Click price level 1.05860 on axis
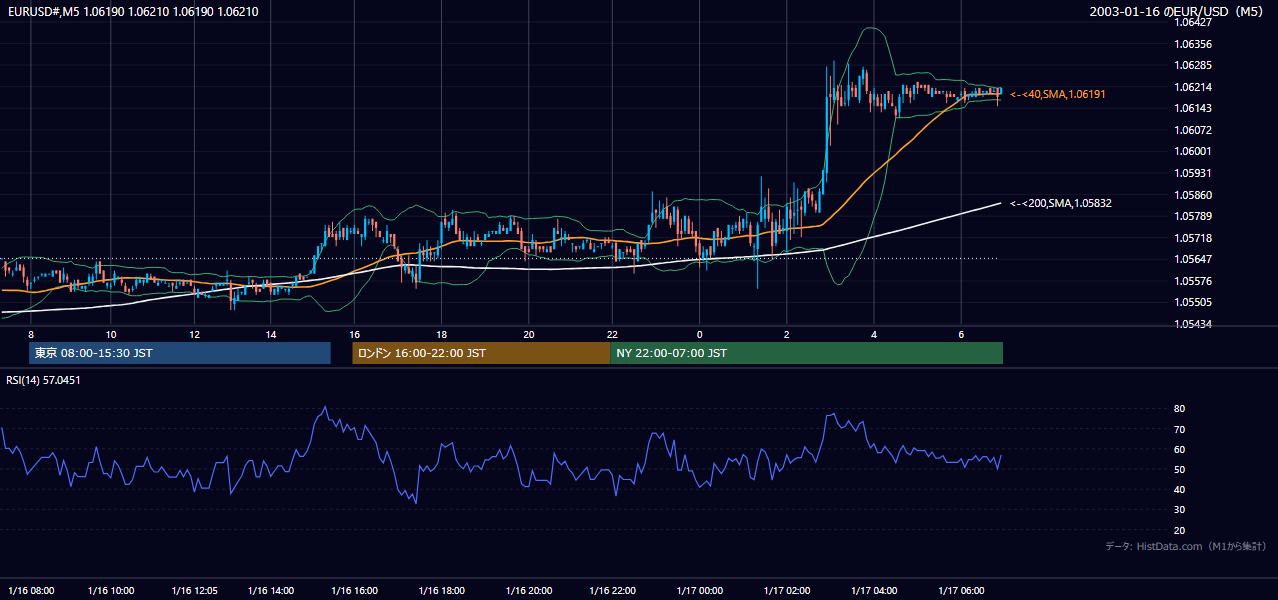Viewport: 1278px width, 600px height. tap(1194, 195)
